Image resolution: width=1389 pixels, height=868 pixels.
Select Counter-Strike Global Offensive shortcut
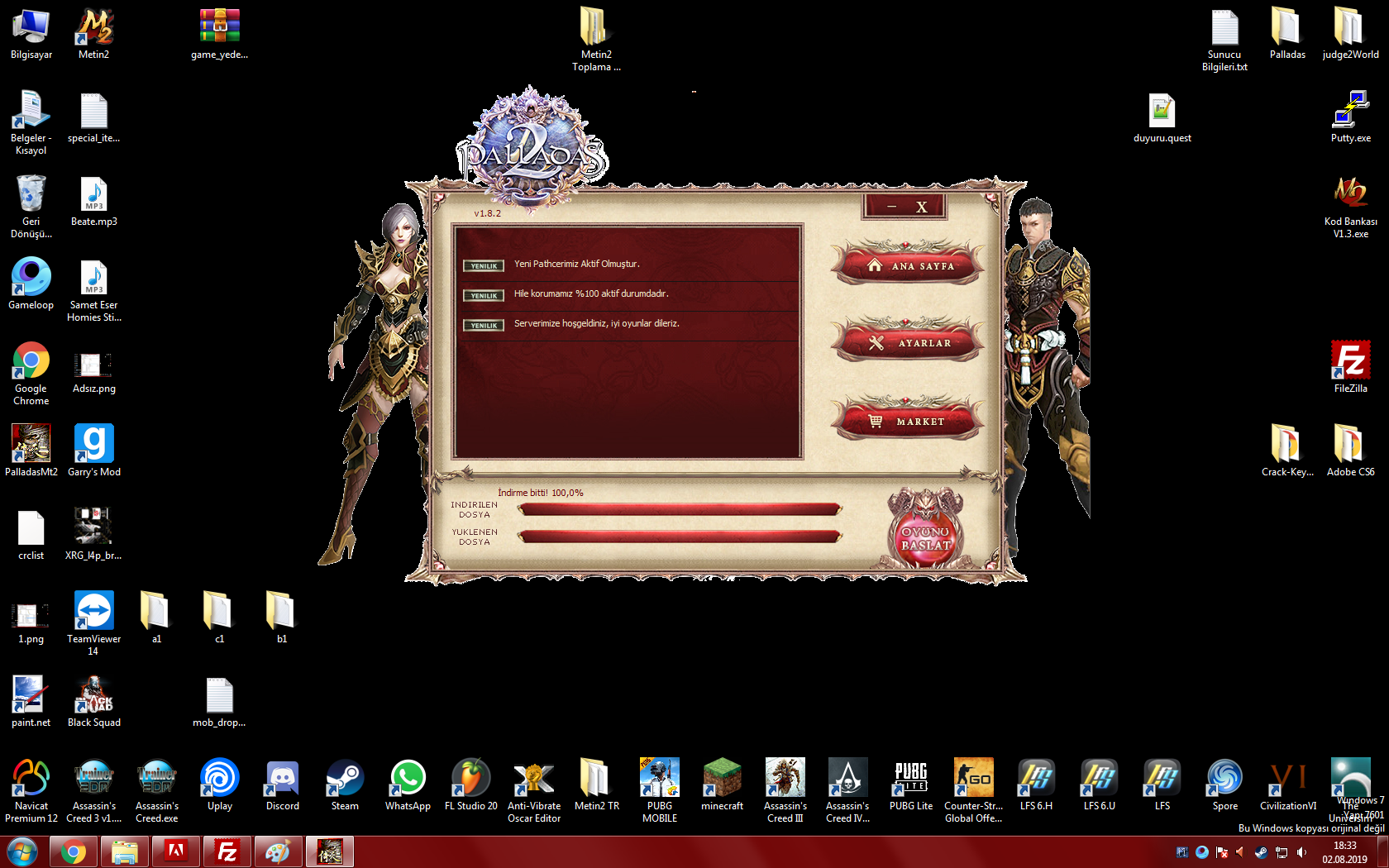pyautogui.click(x=973, y=791)
